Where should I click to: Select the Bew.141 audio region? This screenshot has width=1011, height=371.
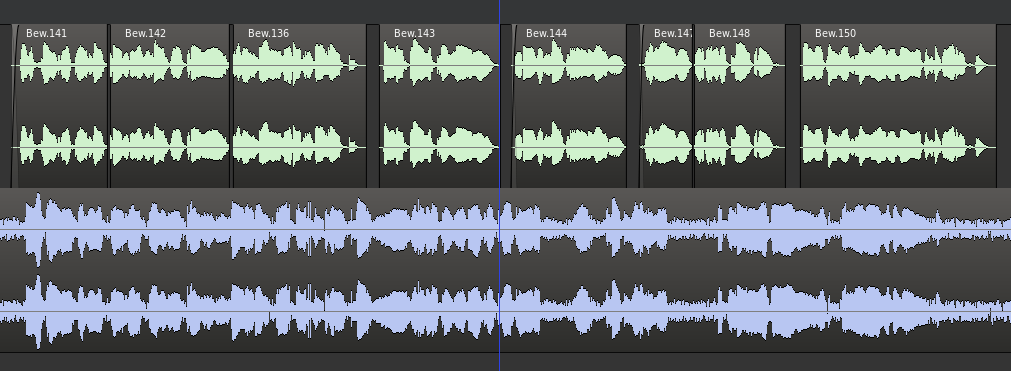click(60, 106)
